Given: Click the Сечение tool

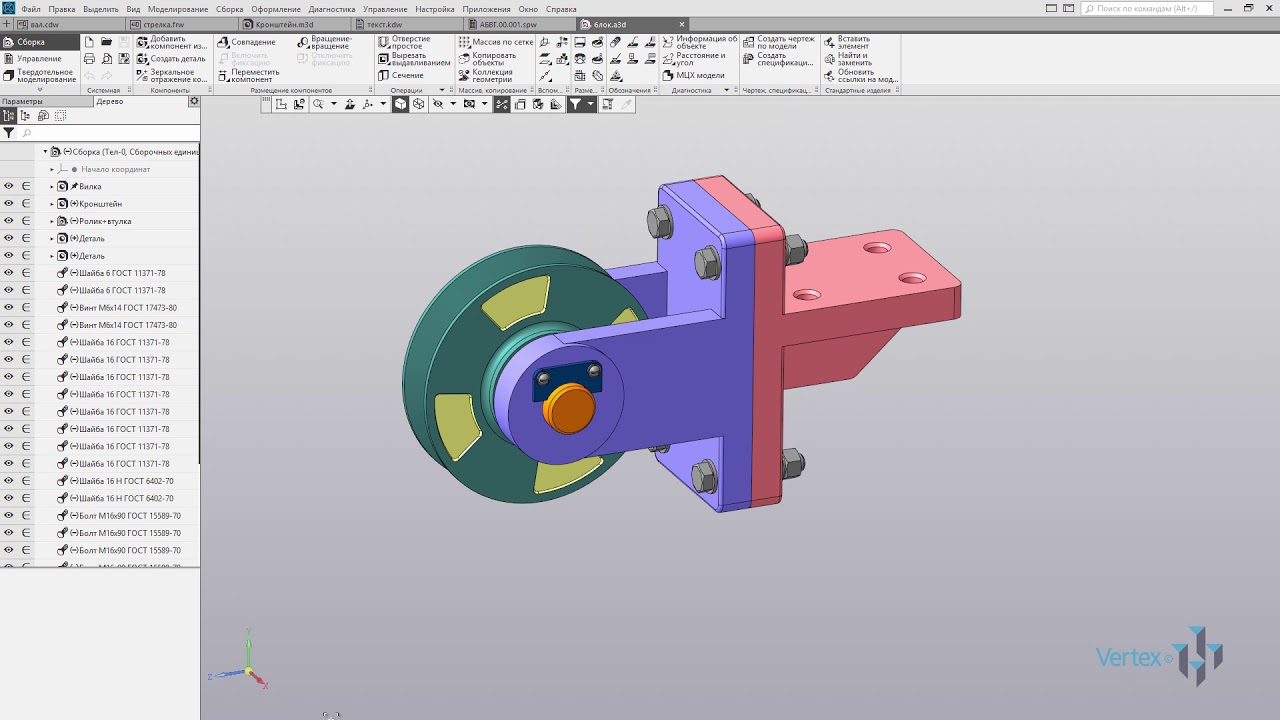Looking at the screenshot, I should click(401, 75).
